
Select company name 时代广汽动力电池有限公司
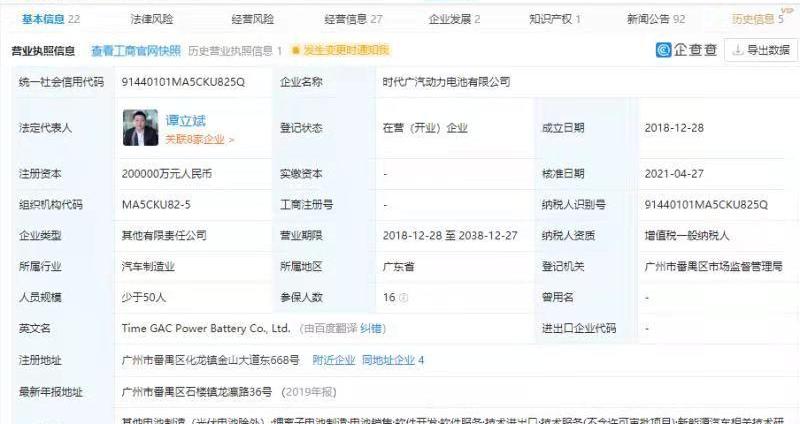[446, 82]
